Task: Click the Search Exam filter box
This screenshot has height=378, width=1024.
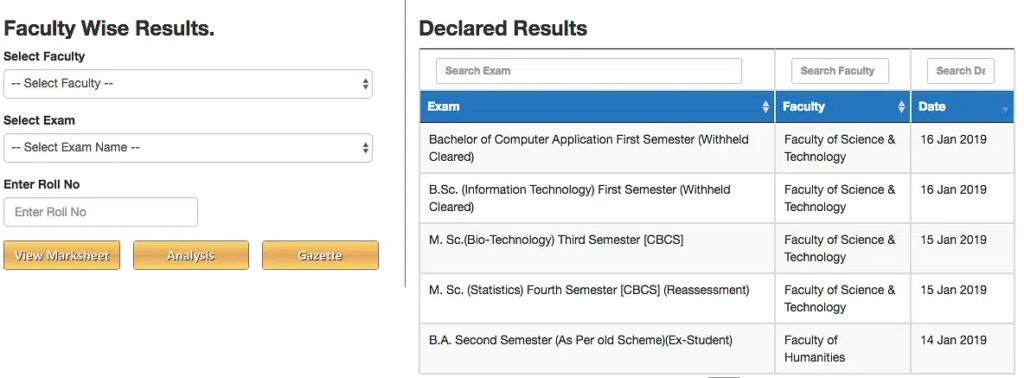Action: [588, 71]
